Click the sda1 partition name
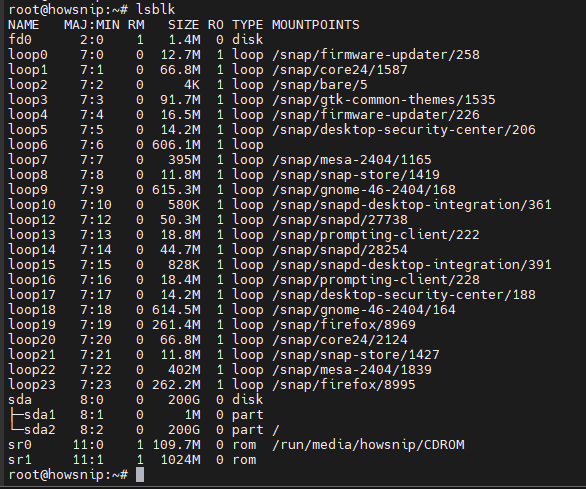The image size is (586, 489). [40, 415]
